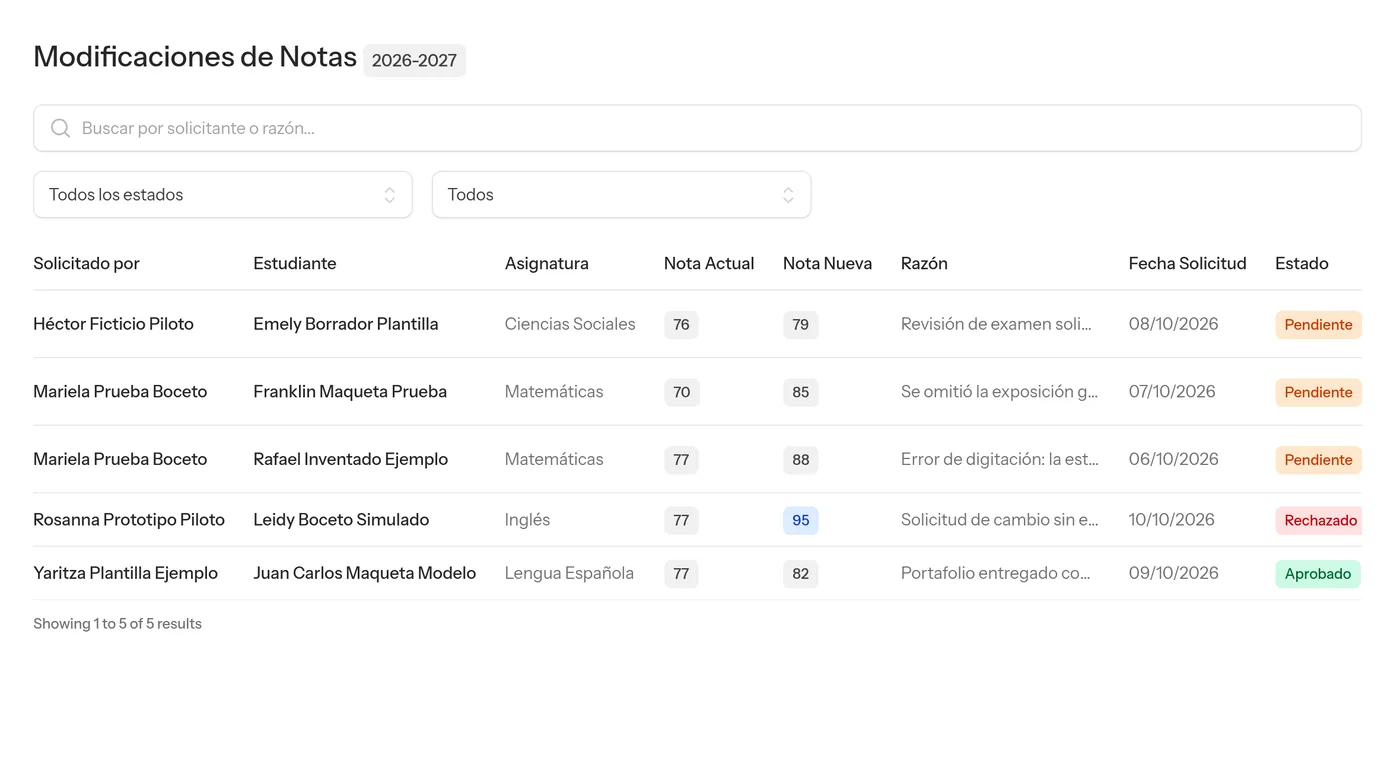This screenshot has width=1400, height=771.
Task: Click date 10/10/2026
Action: click(x=1171, y=520)
